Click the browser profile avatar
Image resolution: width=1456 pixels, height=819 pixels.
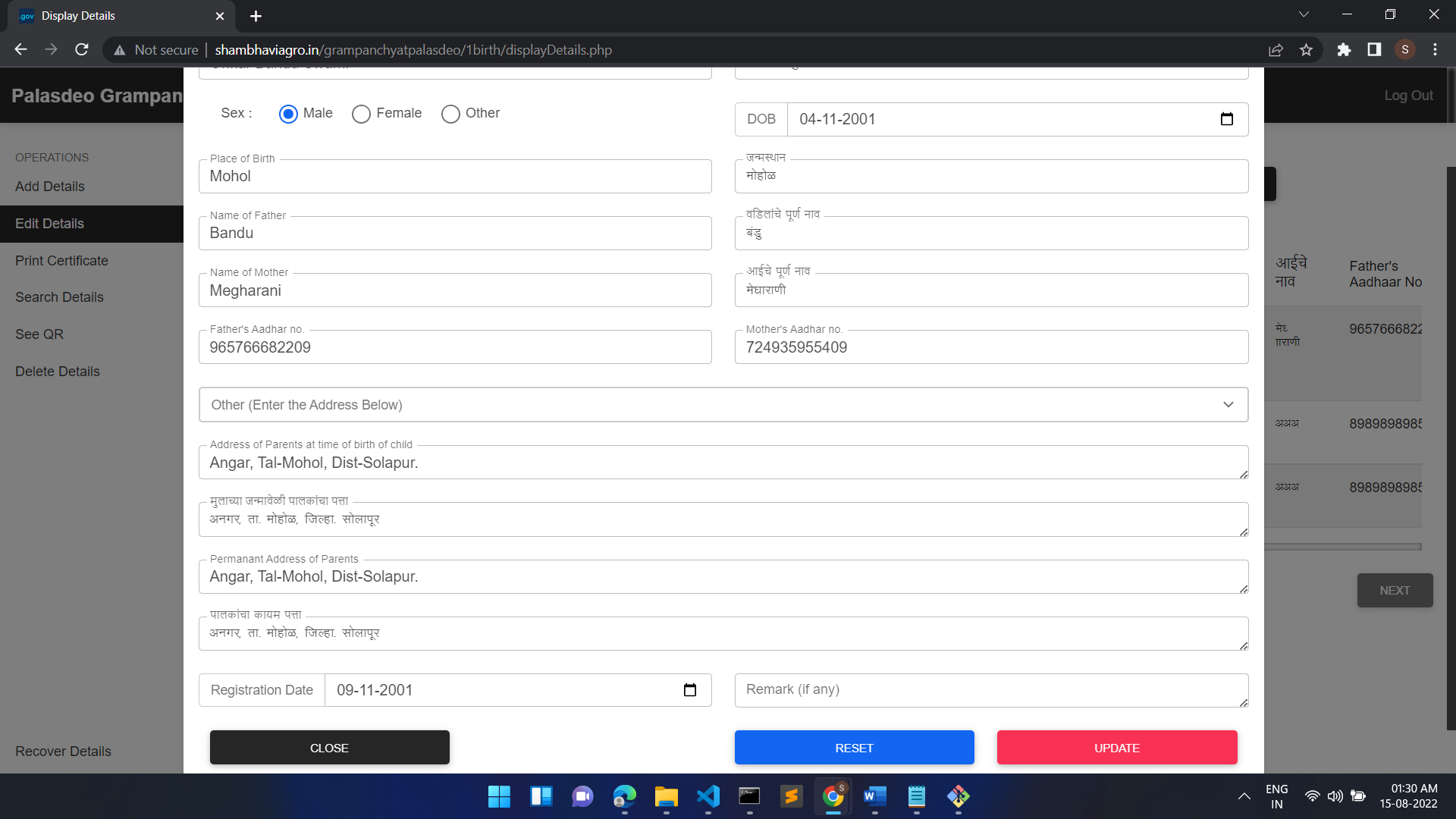tap(1404, 49)
